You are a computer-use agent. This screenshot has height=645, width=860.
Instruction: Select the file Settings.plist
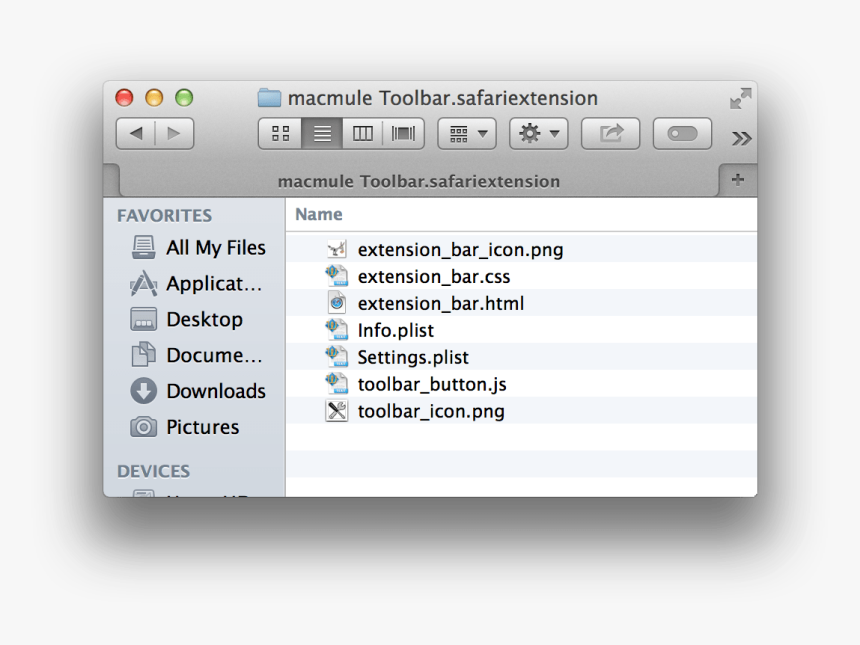(521, 357)
